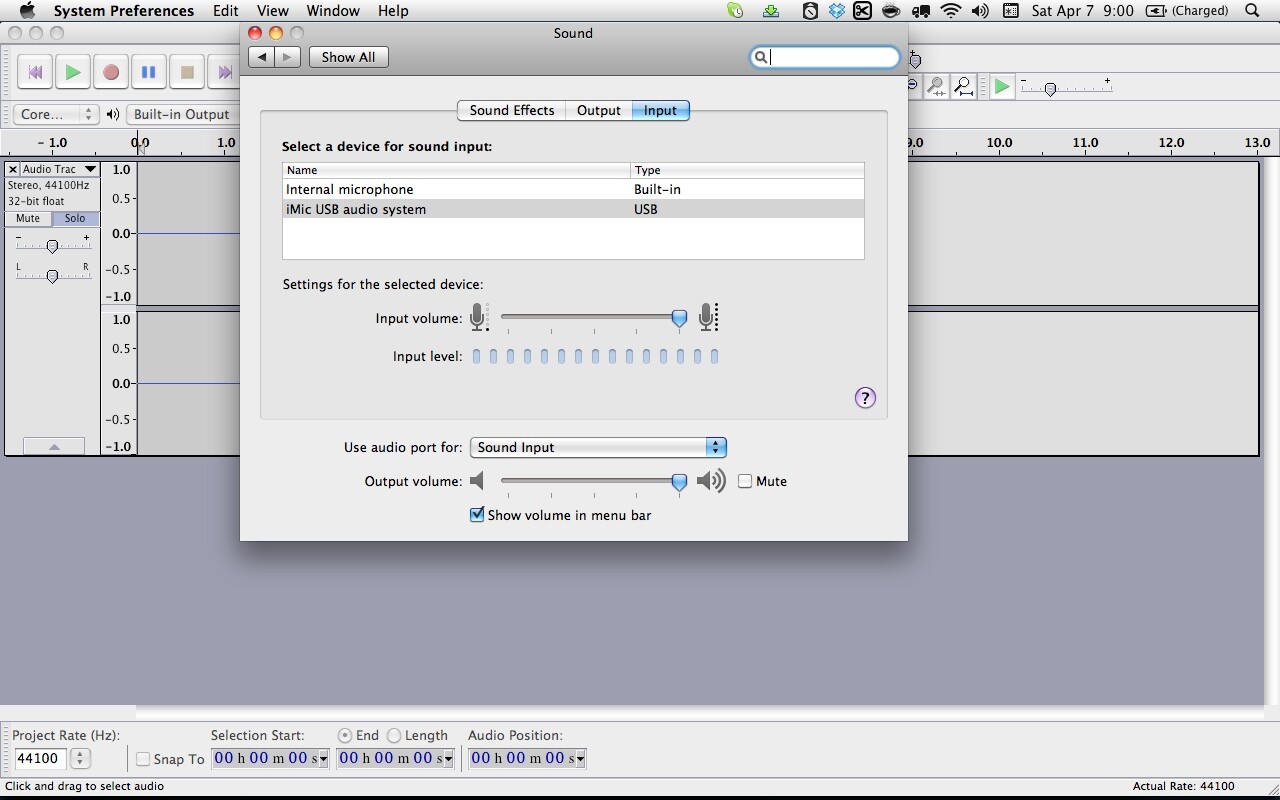Enable the Snap To checkbox
This screenshot has width=1280, height=800.
click(x=143, y=759)
